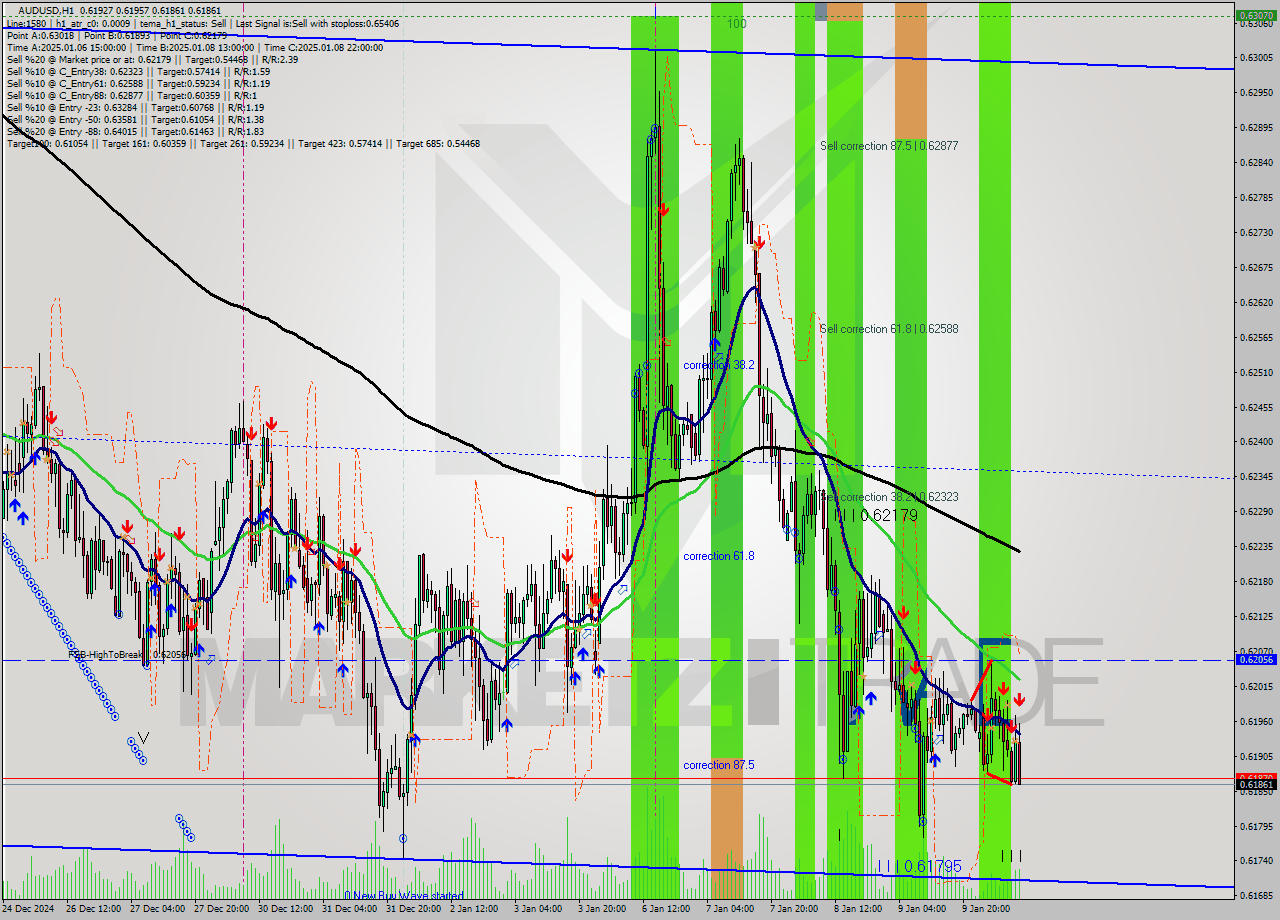The height and width of the screenshot is (920, 1280).
Task: Click the blue 0.62056 price tag
Action: pos(1254,660)
